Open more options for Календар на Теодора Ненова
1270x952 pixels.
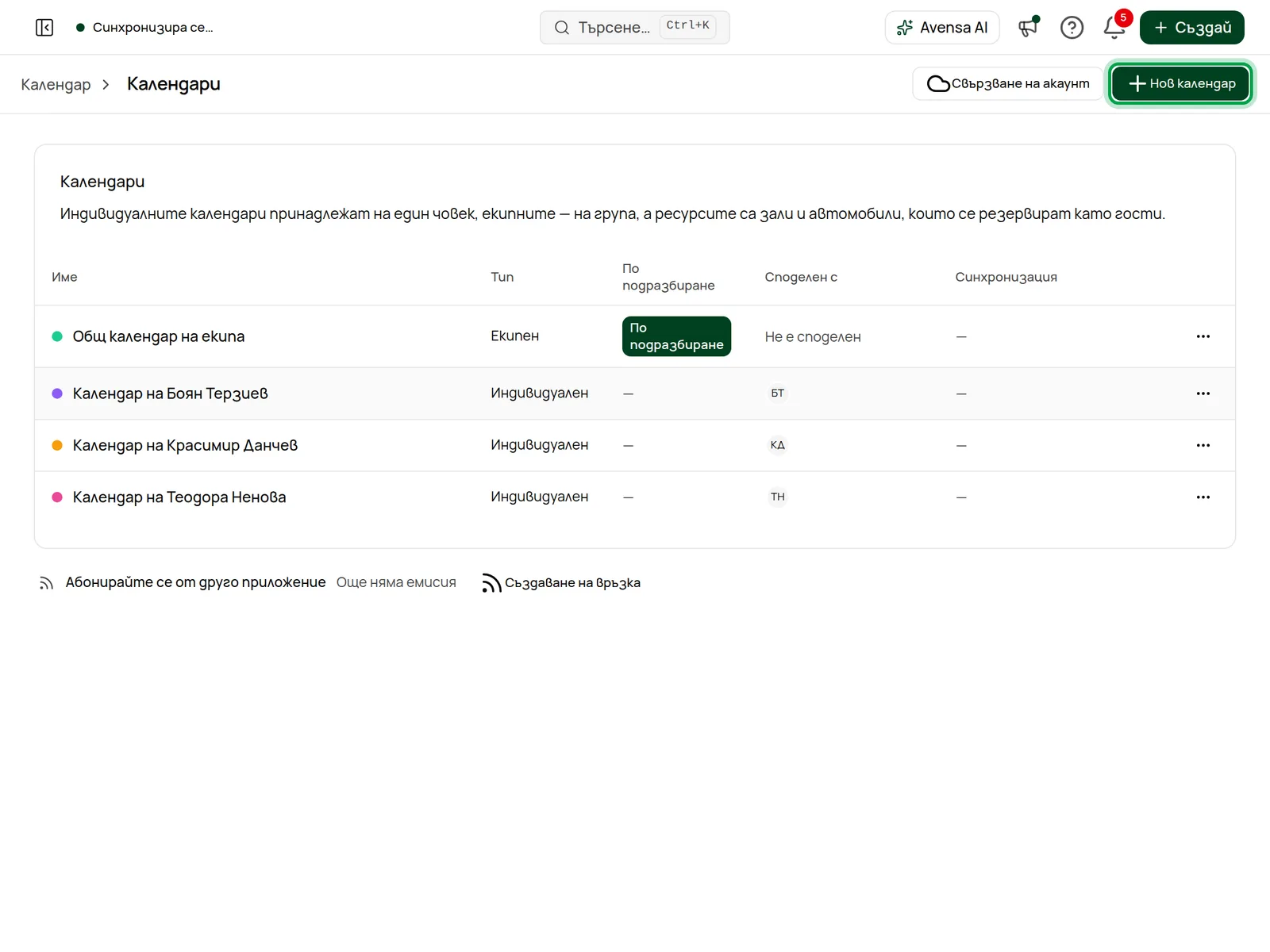[x=1203, y=497]
